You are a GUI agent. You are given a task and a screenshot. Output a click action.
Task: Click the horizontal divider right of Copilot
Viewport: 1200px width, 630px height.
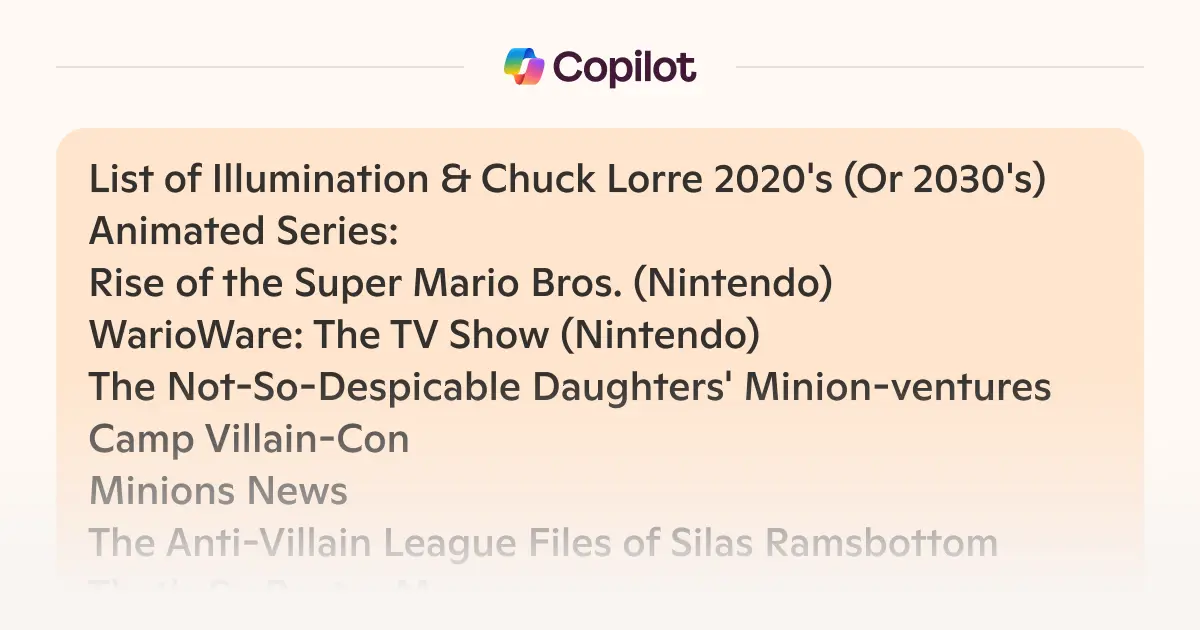(940, 68)
